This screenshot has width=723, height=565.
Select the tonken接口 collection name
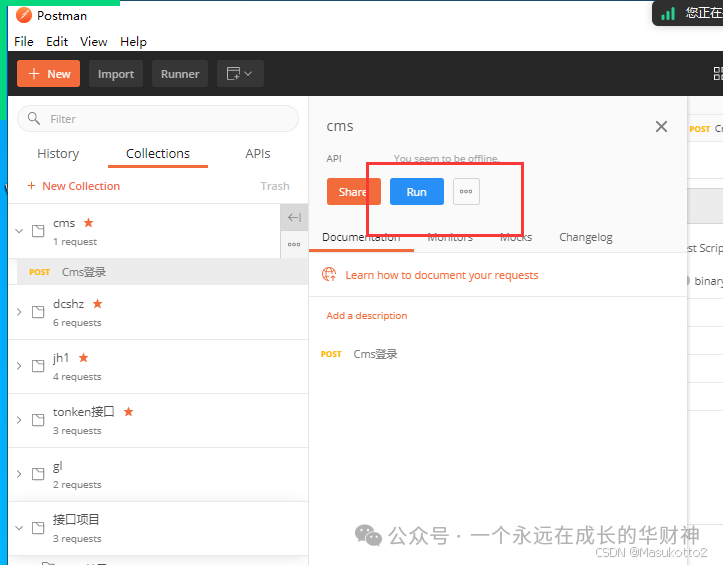tap(83, 411)
